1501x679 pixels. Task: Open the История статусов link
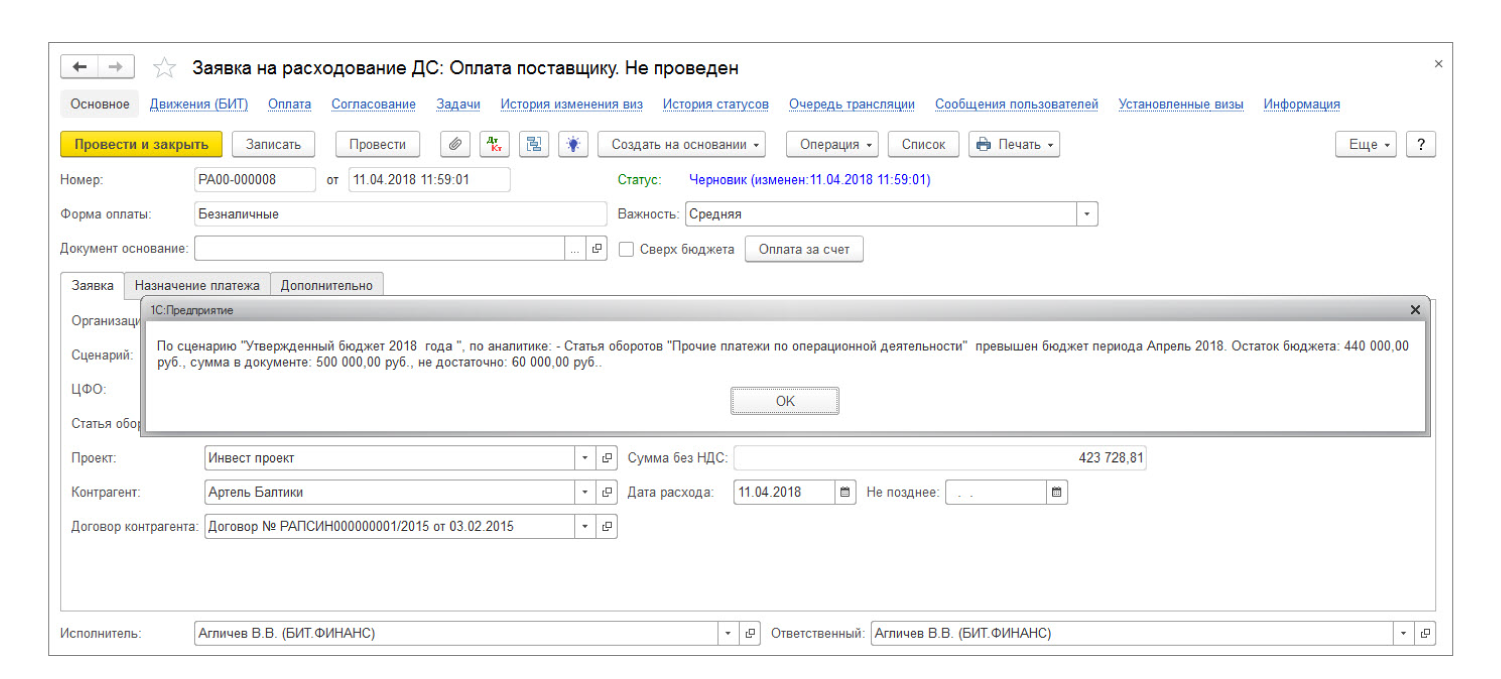tap(715, 104)
